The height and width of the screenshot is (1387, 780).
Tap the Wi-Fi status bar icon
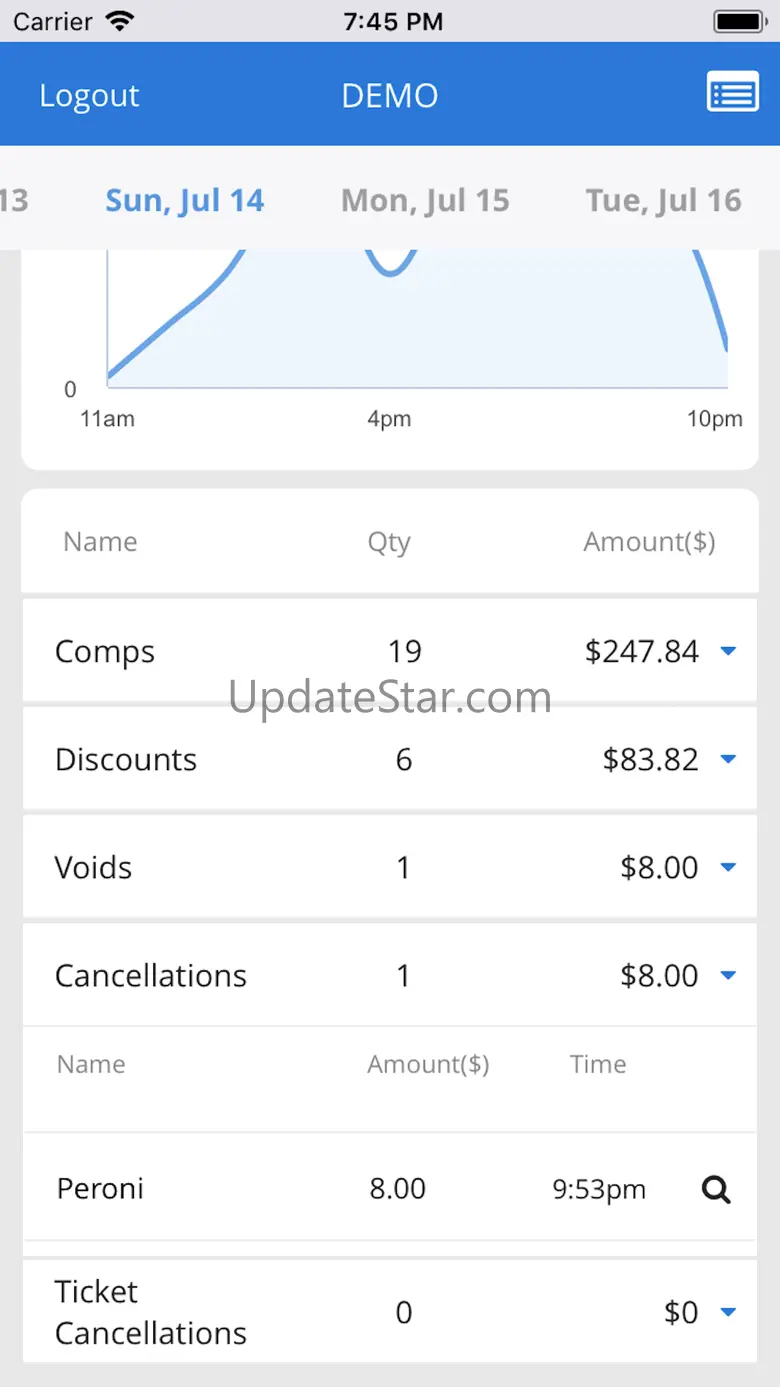point(121,21)
